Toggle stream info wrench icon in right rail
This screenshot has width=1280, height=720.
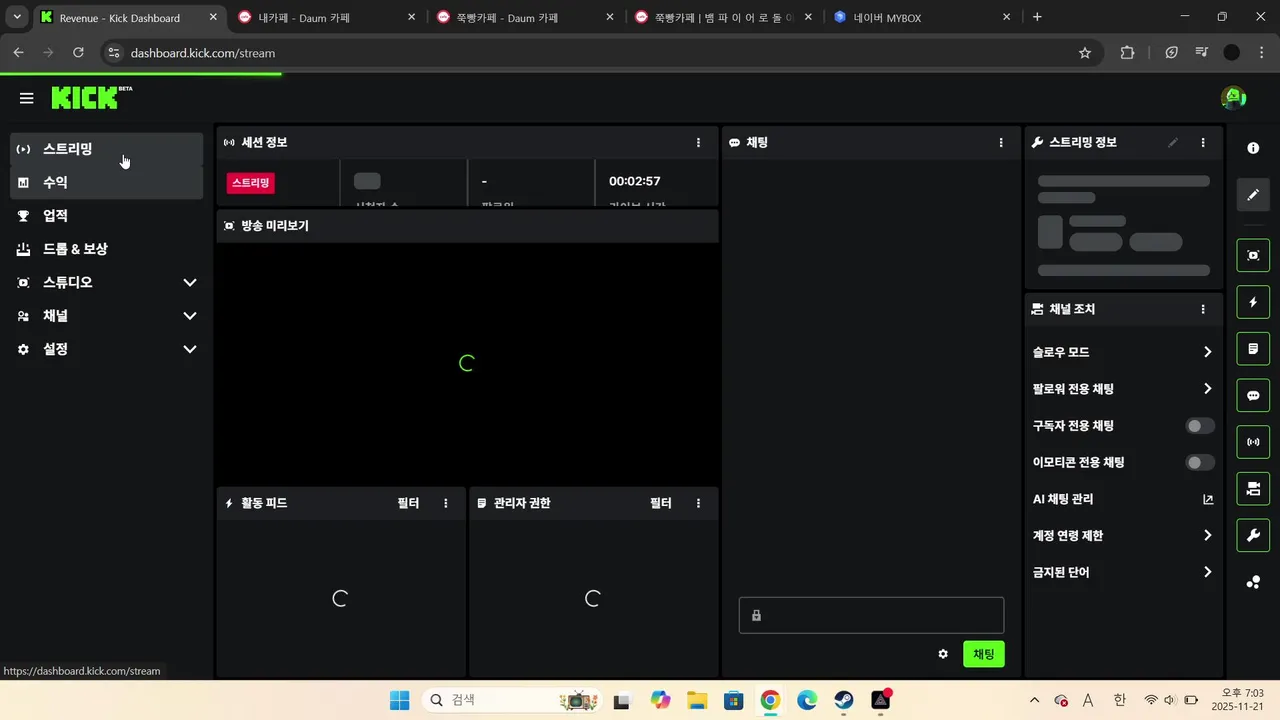point(1253,536)
